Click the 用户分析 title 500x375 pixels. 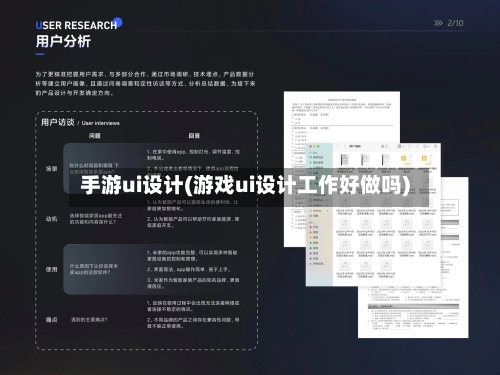coord(63,41)
